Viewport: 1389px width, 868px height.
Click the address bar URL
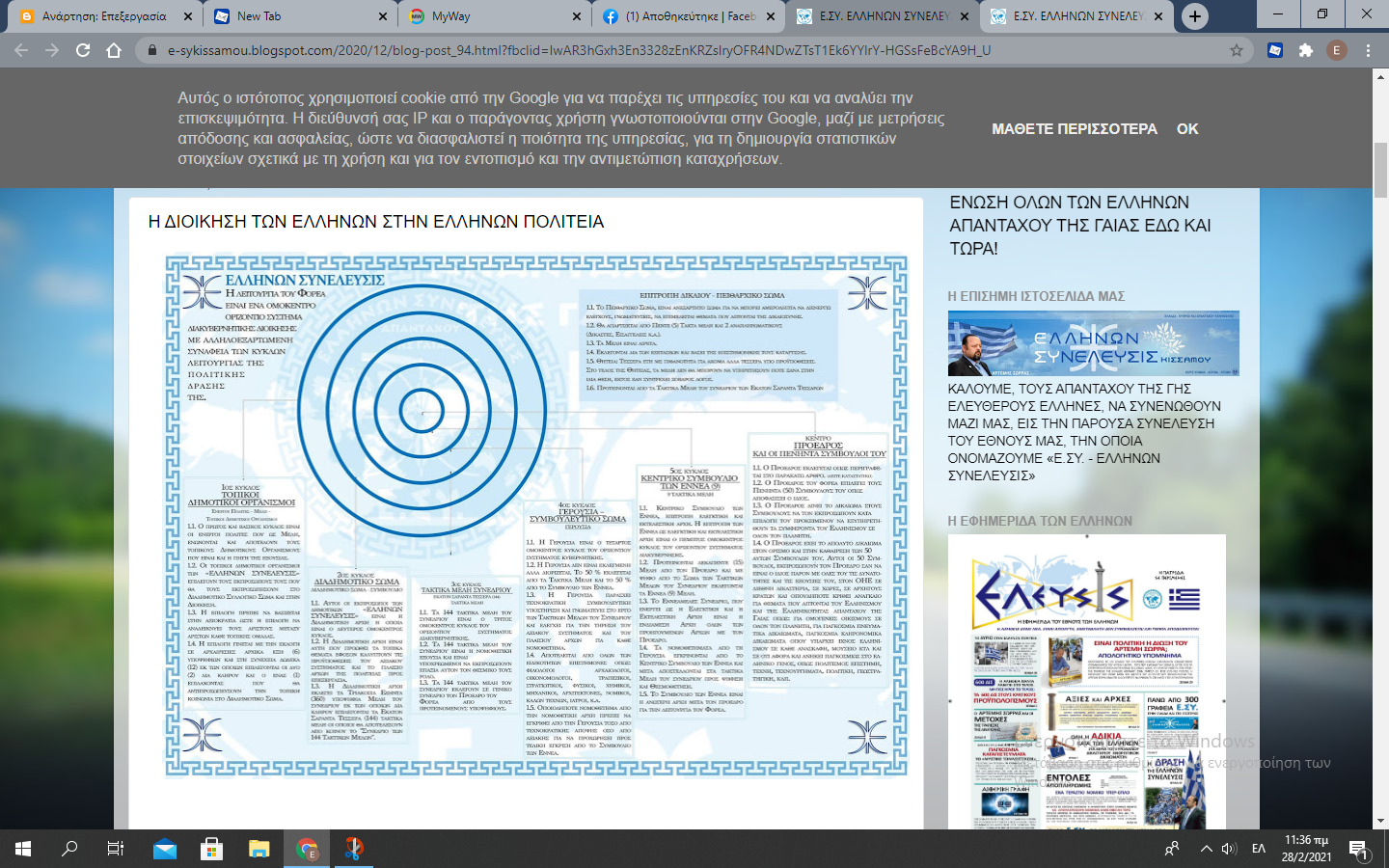pyautogui.click(x=579, y=50)
